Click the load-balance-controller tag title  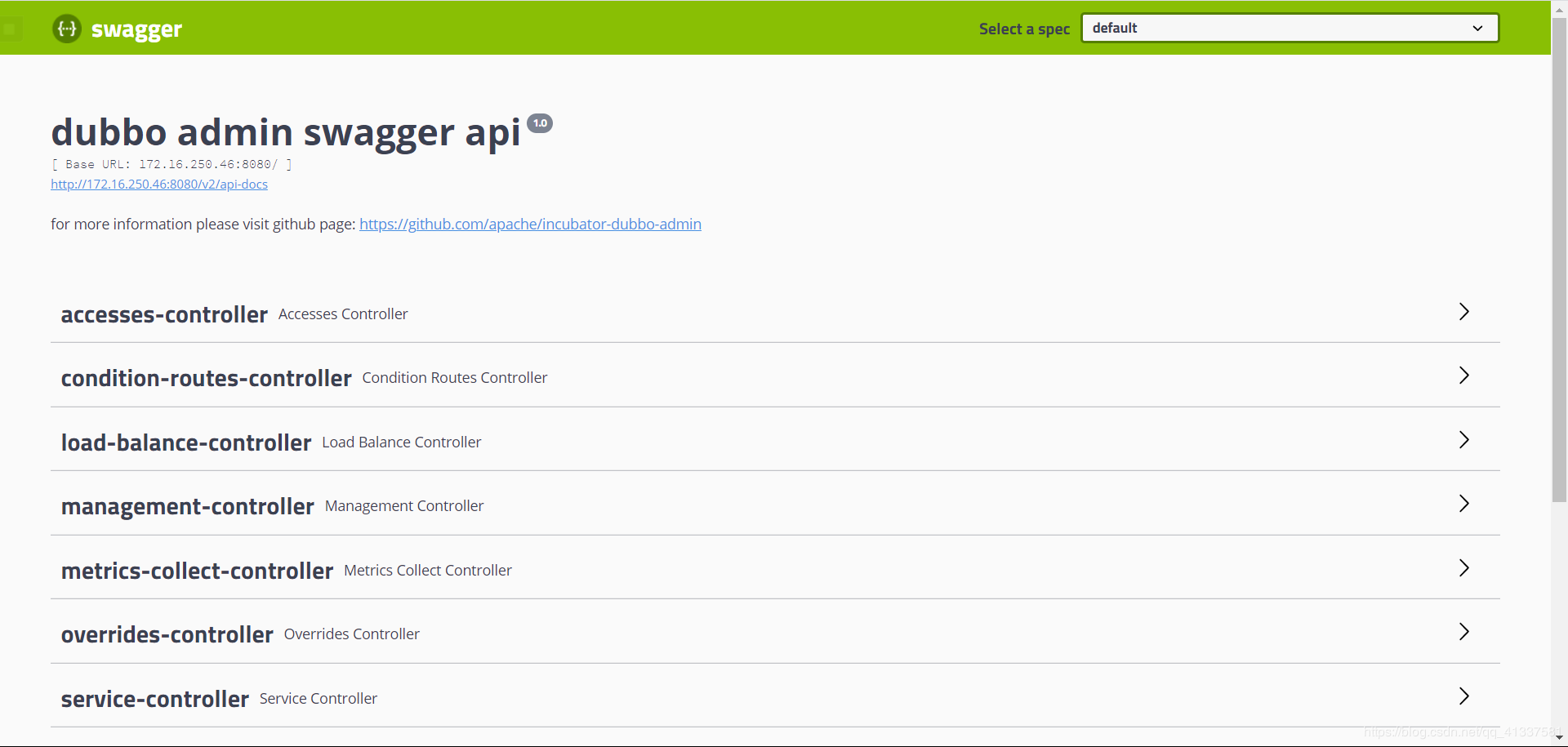click(186, 442)
